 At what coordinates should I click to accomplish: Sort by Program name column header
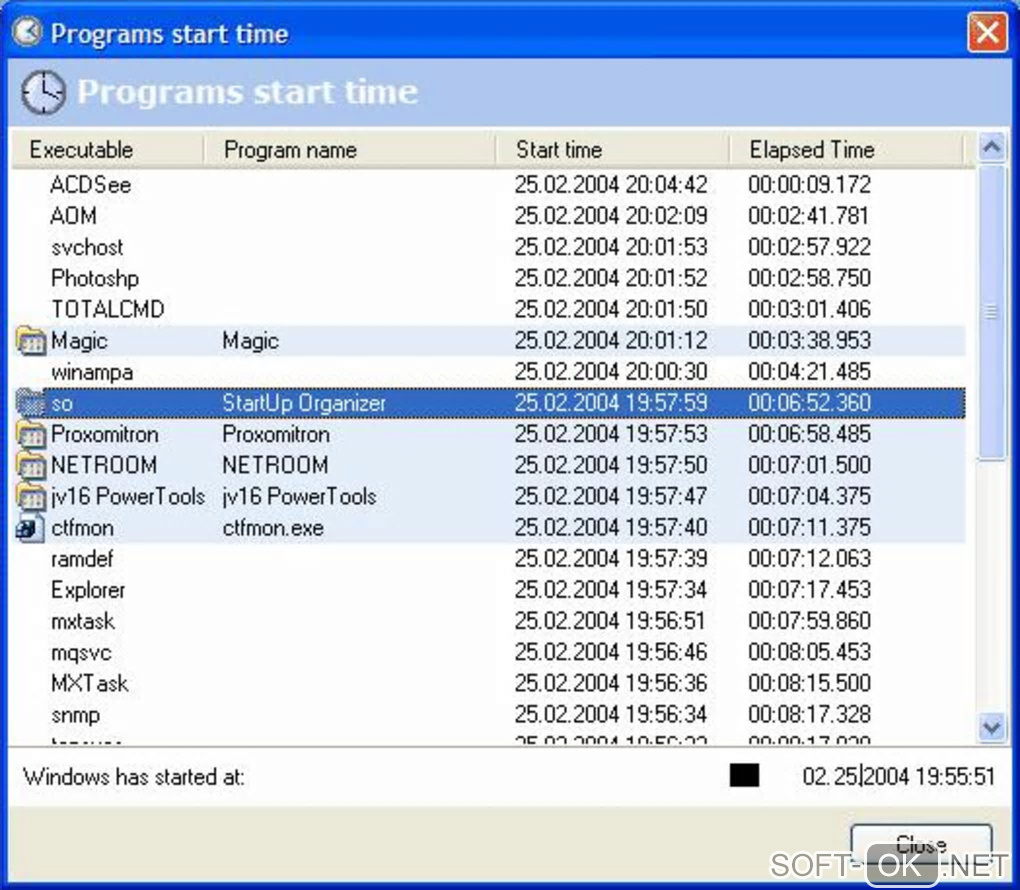coord(350,150)
